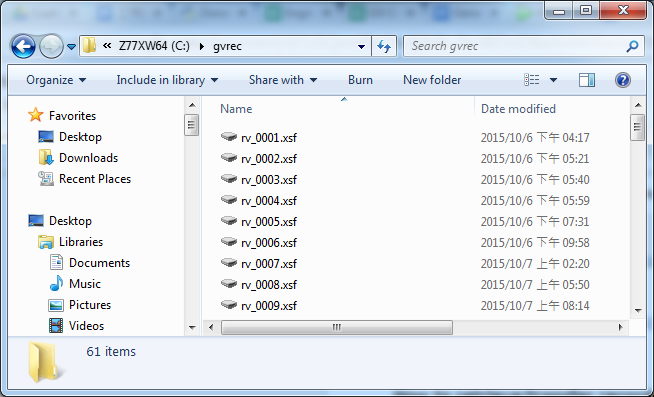654x397 pixels.
Task: Click the date 2015/10/7 上午 02:20
Action: point(535,264)
